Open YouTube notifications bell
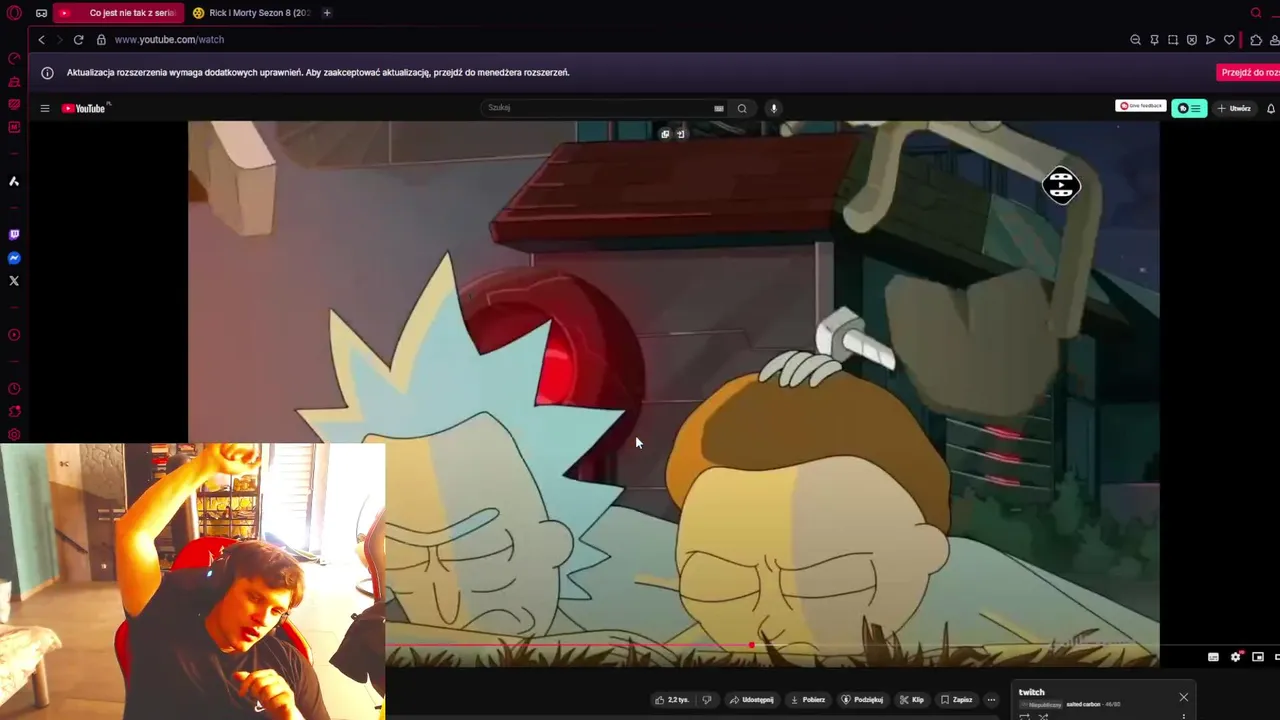This screenshot has width=1280, height=720. pyautogui.click(x=1271, y=108)
